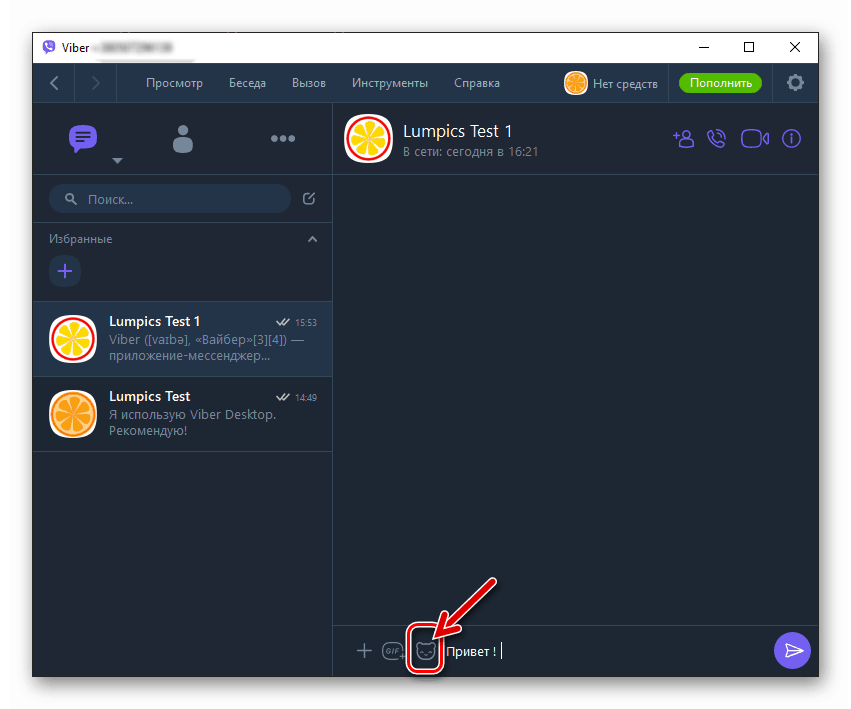Attach a file with the plus icon

click(x=364, y=650)
